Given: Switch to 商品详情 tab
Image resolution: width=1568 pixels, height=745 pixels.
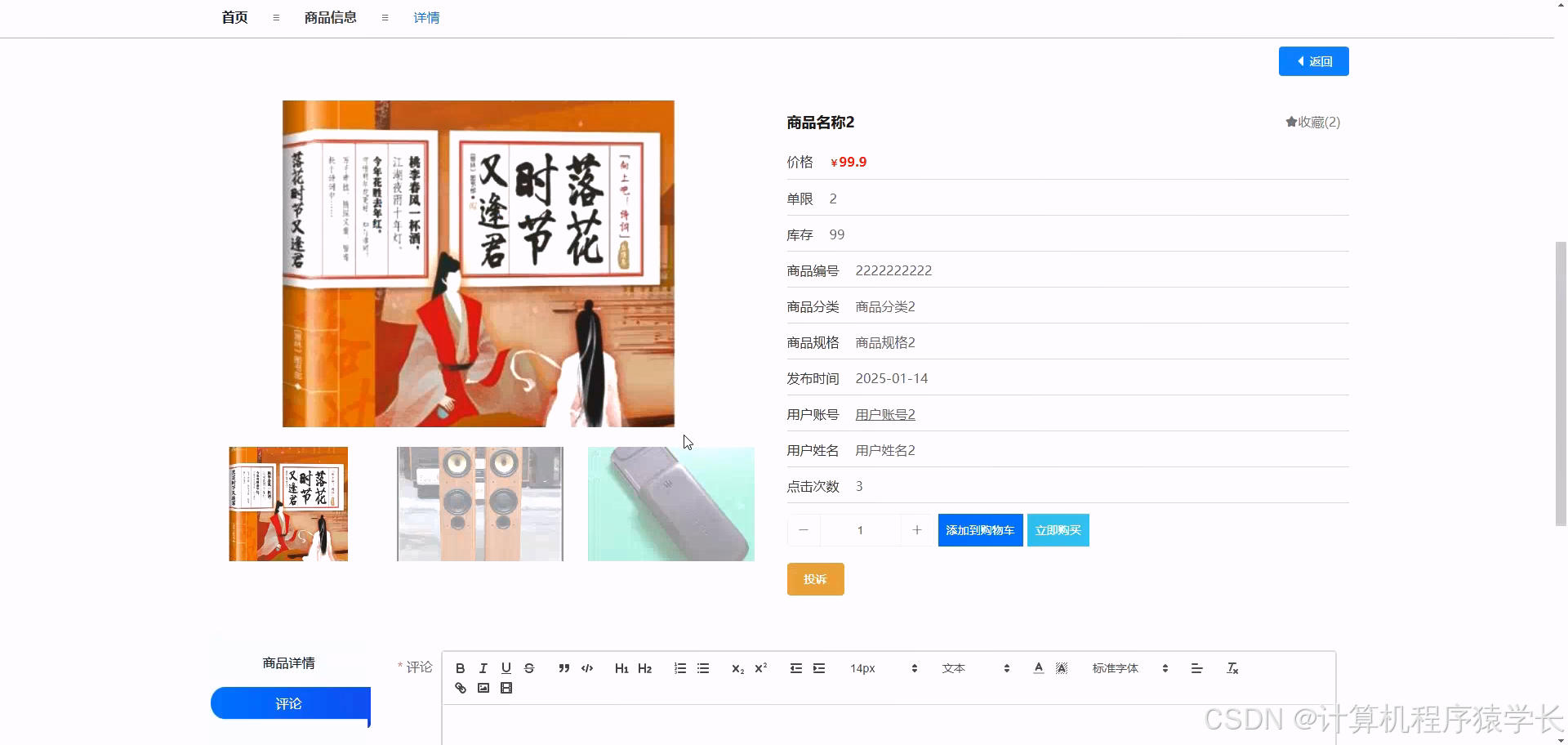Looking at the screenshot, I should tap(289, 662).
